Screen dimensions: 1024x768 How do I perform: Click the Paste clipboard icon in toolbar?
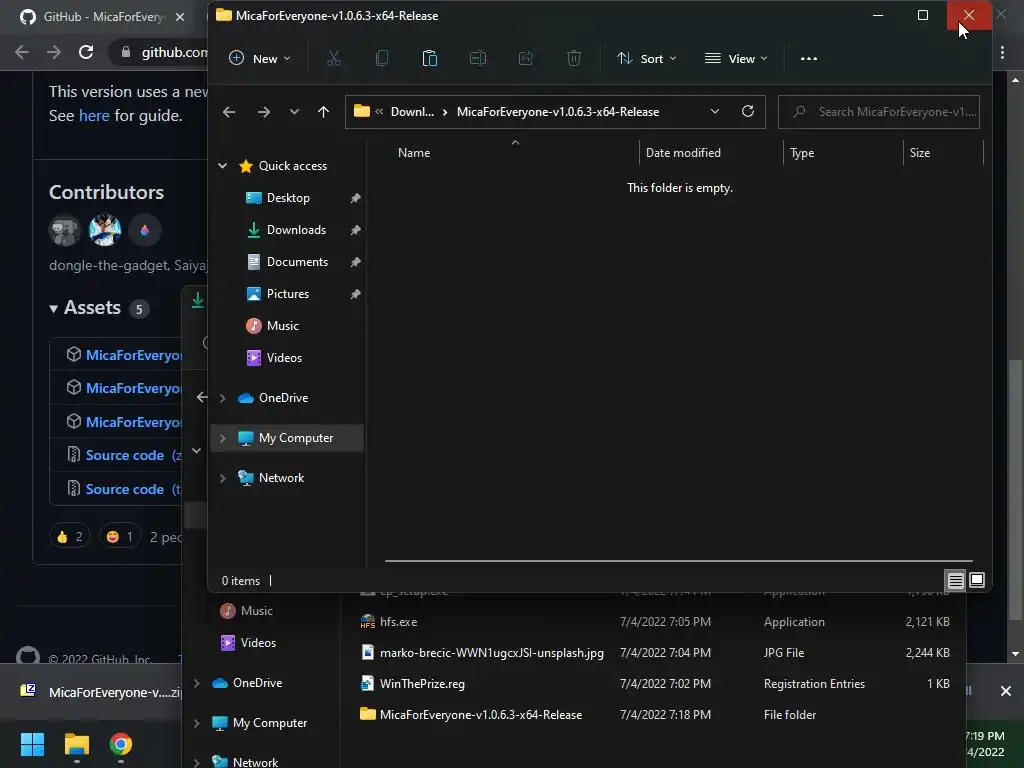click(x=430, y=59)
